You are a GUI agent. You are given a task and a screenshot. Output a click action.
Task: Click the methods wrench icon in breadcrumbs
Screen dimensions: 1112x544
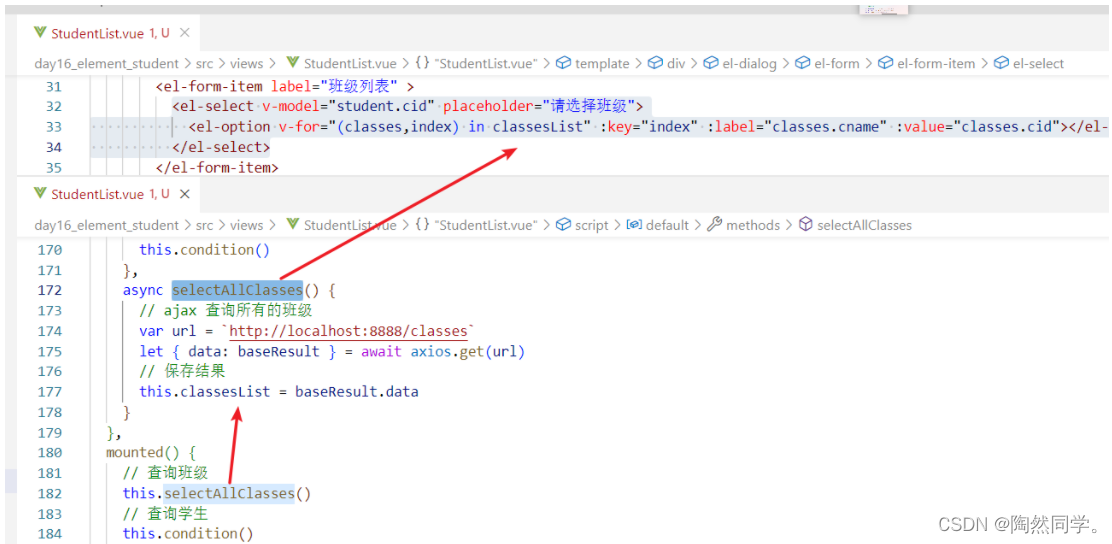715,225
